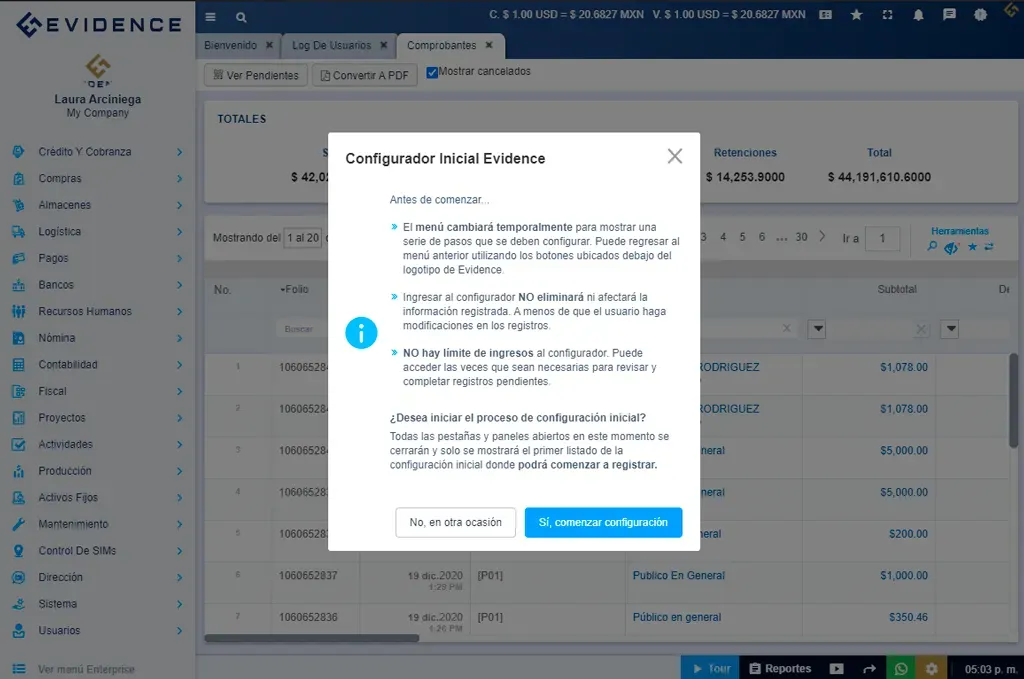Uncheck the Mostrar cancelados checkbox
1024x679 pixels.
(432, 71)
